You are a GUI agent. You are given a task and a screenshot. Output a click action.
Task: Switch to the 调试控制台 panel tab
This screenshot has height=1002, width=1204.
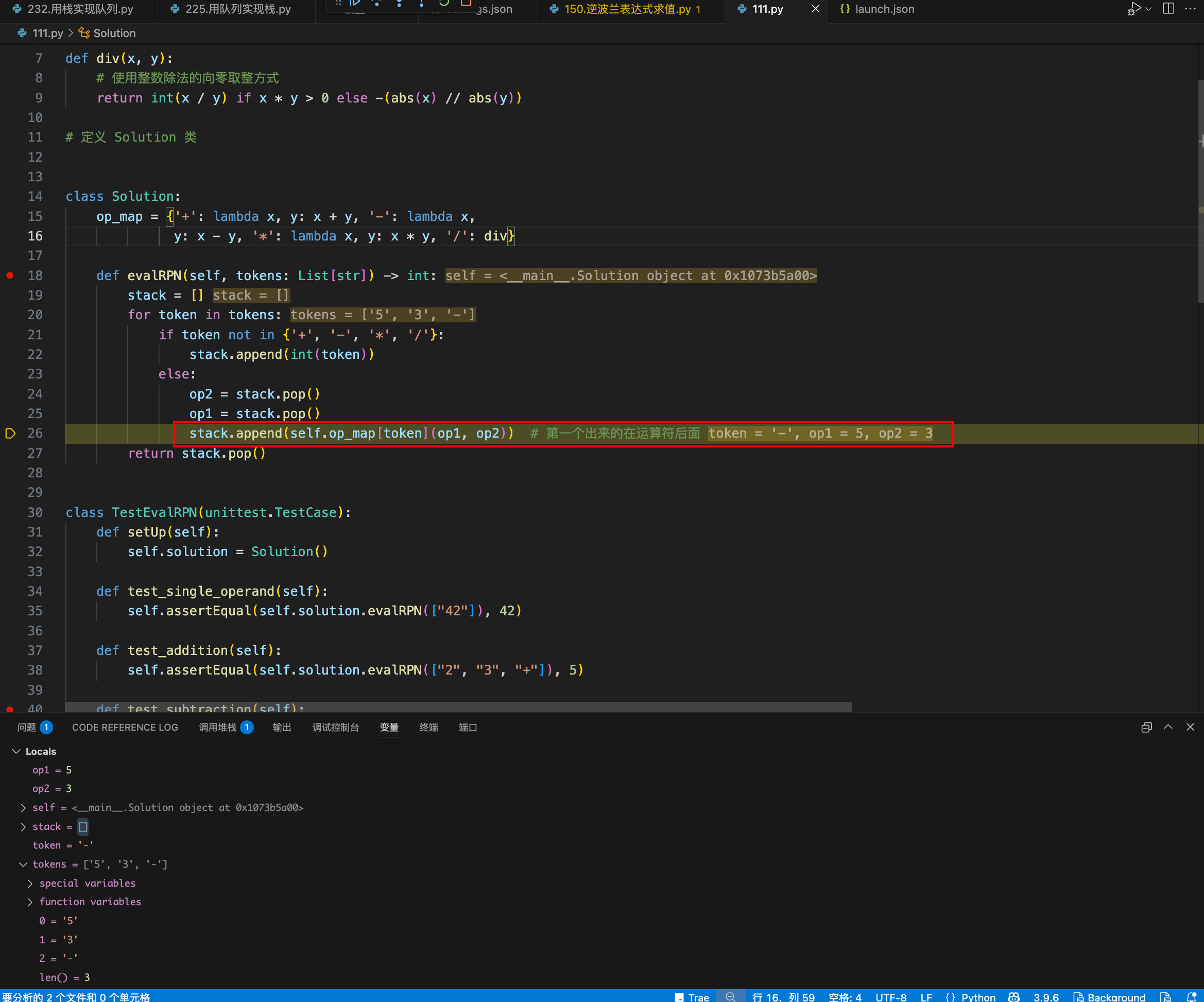(335, 728)
